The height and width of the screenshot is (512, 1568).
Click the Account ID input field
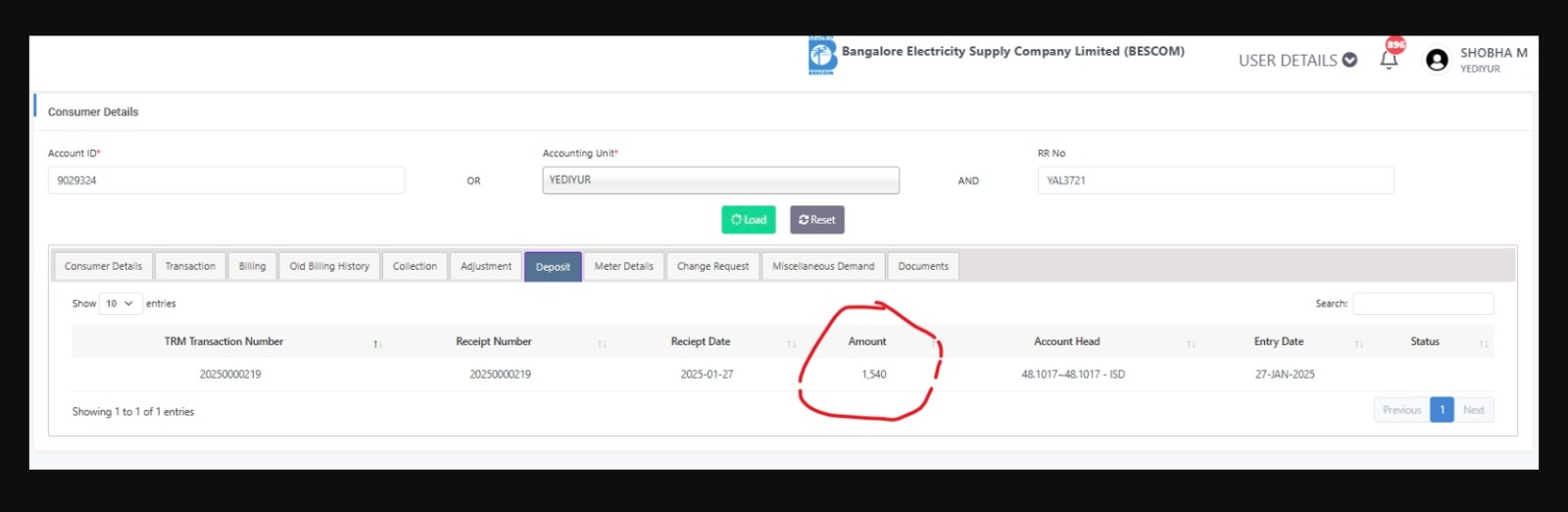[x=226, y=180]
